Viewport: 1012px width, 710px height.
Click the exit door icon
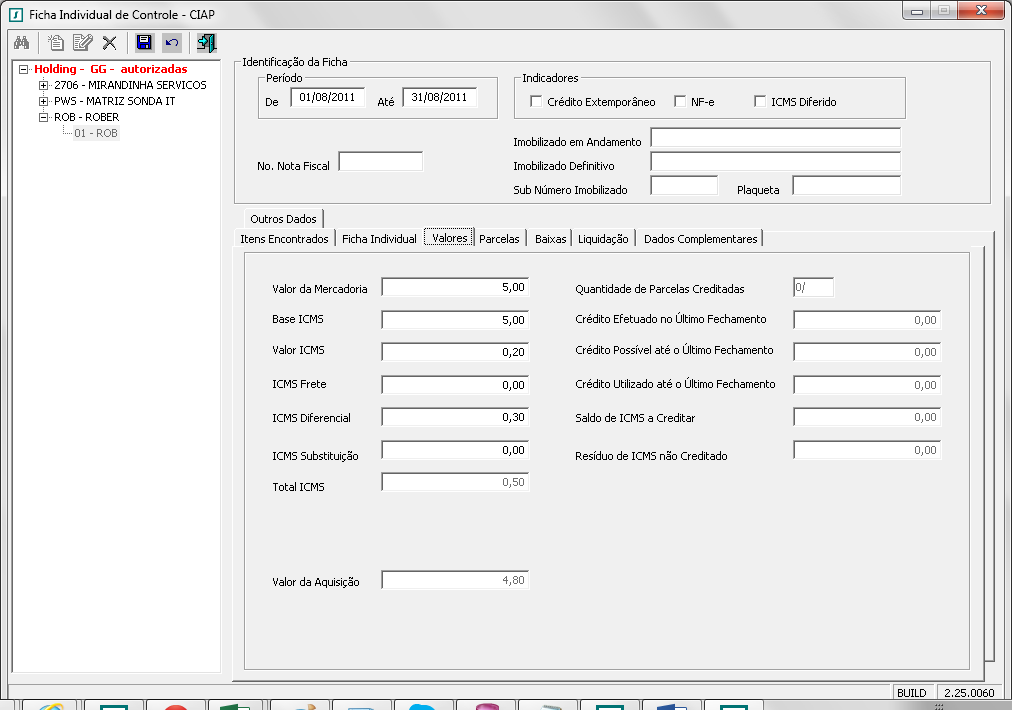coord(206,43)
